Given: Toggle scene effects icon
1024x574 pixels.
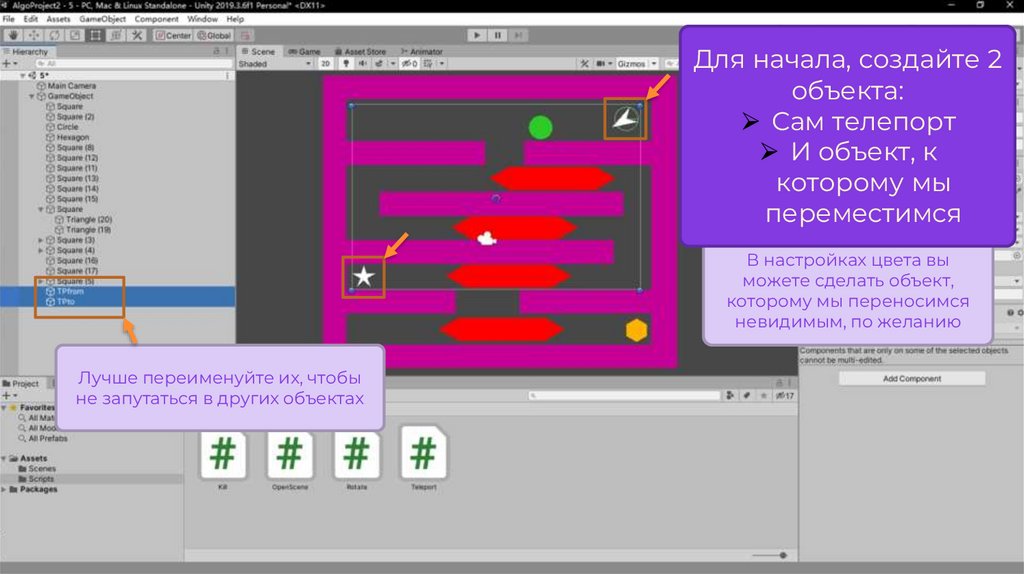Looking at the screenshot, I should (x=379, y=64).
